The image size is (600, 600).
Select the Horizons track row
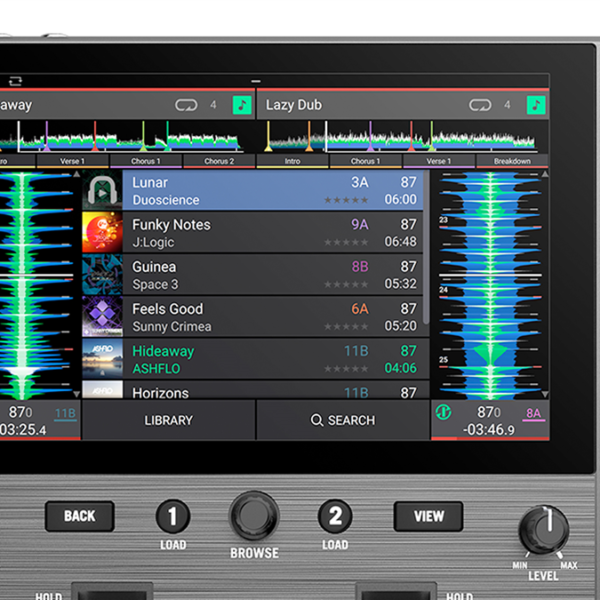[256, 390]
